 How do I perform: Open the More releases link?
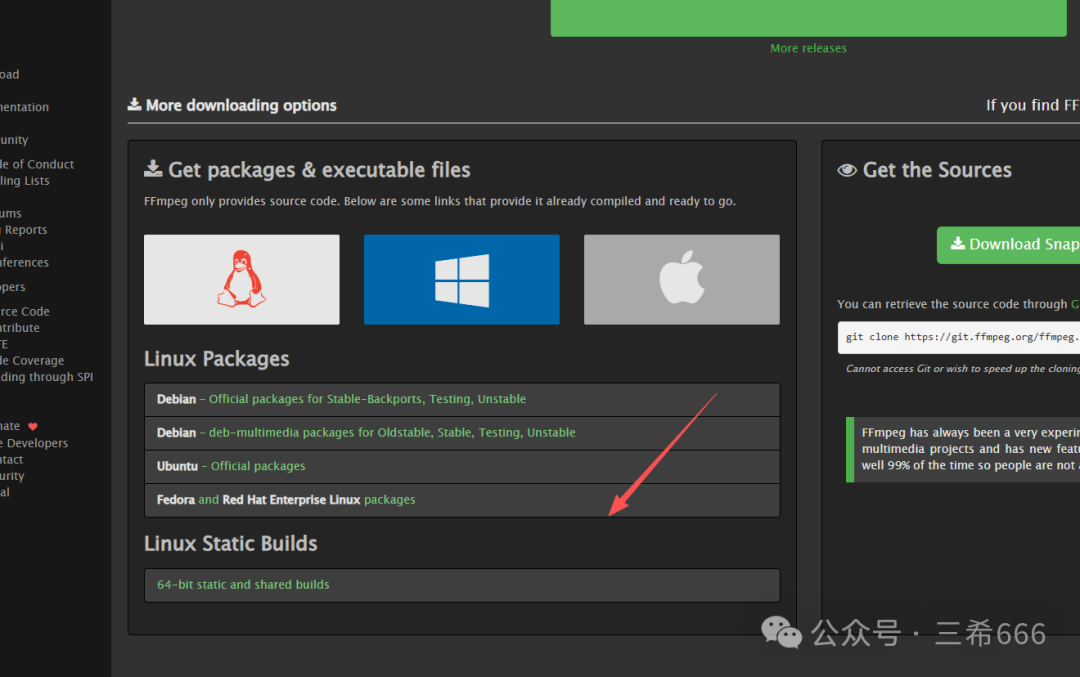pyautogui.click(x=808, y=48)
